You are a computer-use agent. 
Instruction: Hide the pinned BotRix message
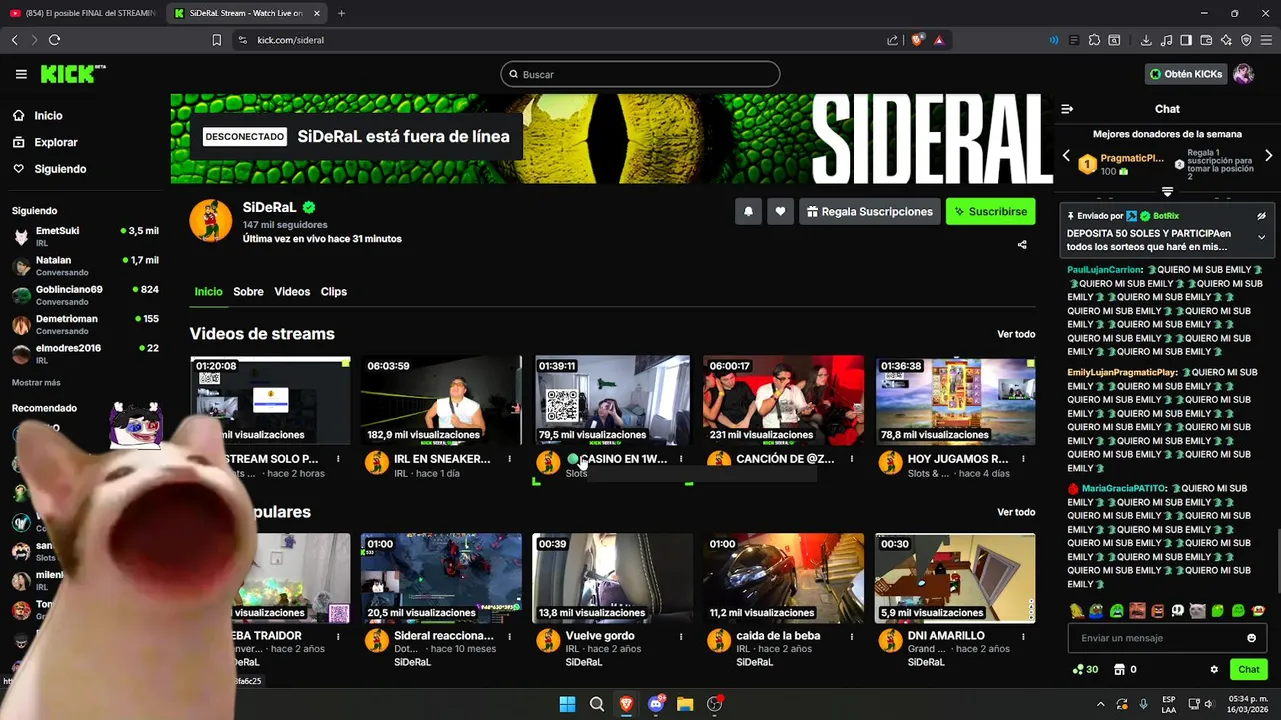tap(1261, 216)
